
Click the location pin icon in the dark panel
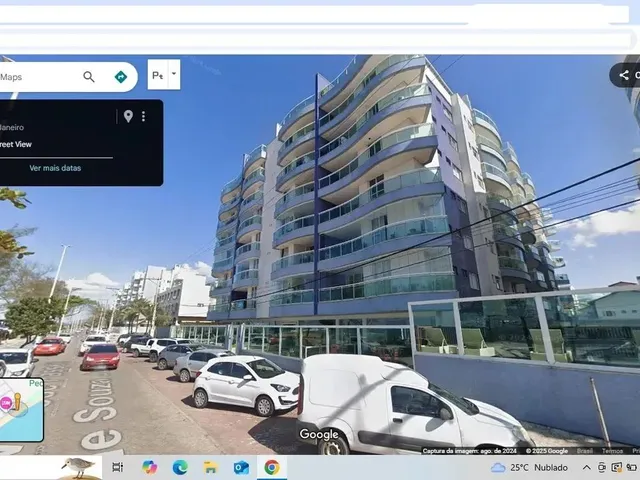pos(128,116)
